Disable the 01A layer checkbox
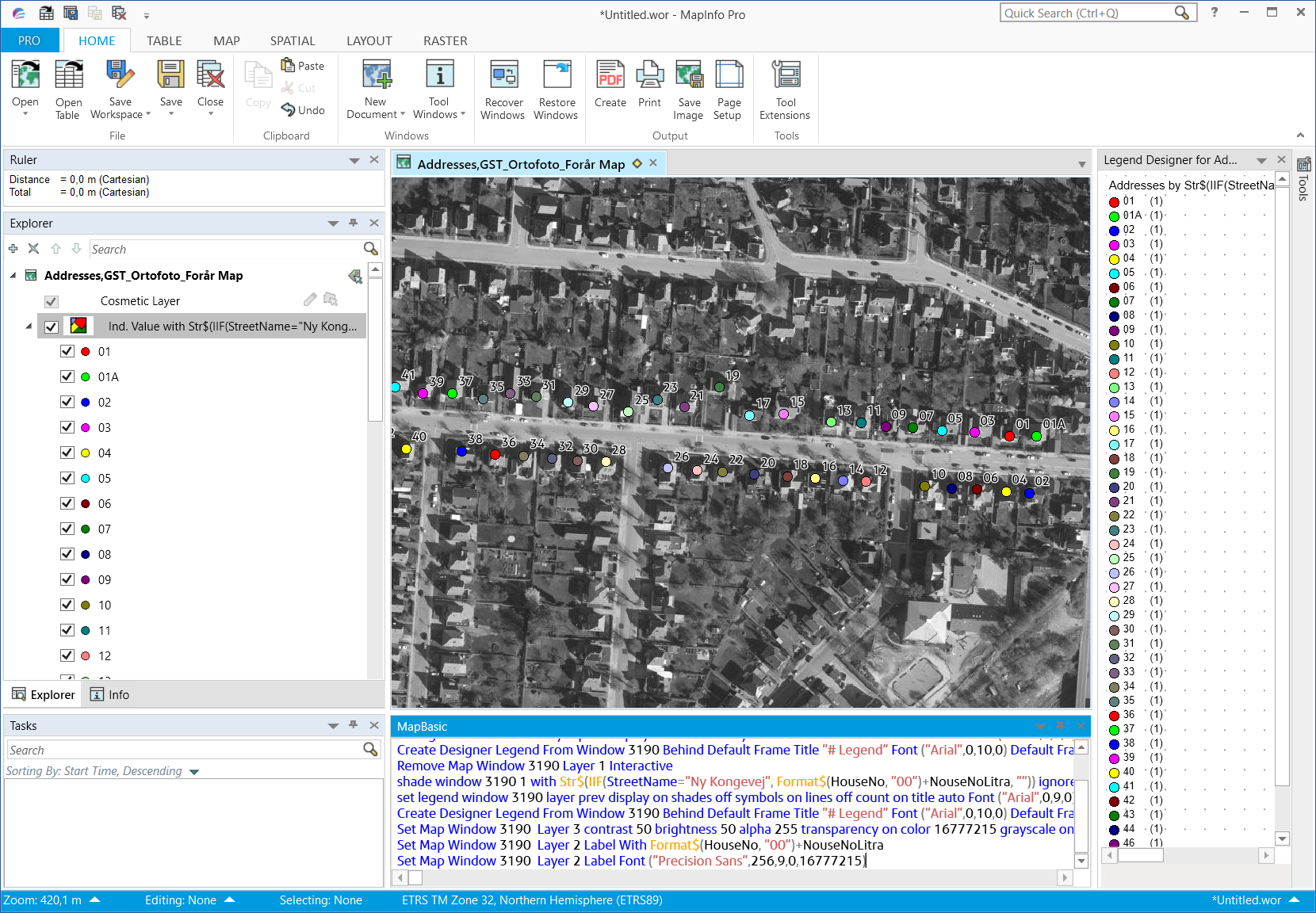 point(67,376)
